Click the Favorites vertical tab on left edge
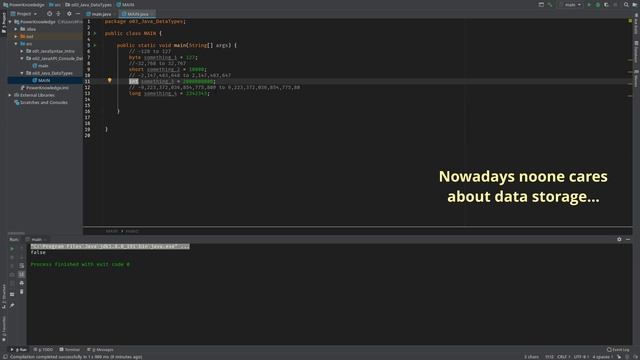This screenshot has height=360, width=640. tap(4, 329)
